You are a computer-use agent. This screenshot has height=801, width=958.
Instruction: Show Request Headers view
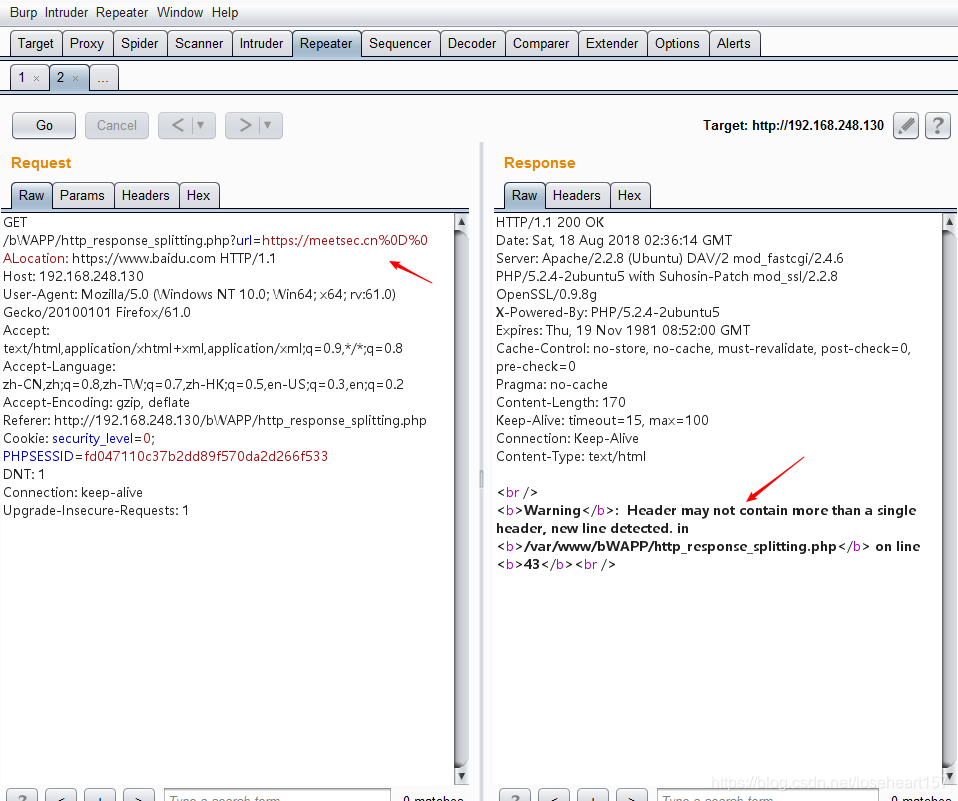click(x=145, y=196)
